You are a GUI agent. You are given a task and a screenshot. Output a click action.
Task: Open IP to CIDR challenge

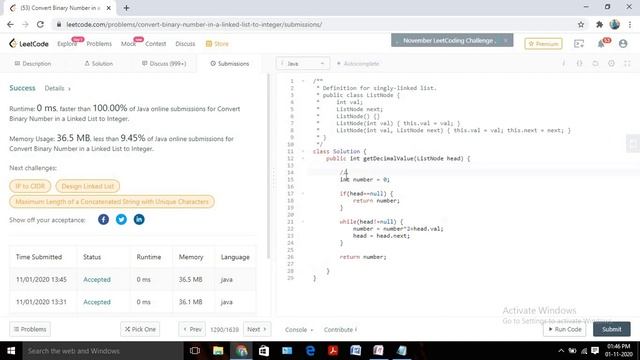[30, 186]
